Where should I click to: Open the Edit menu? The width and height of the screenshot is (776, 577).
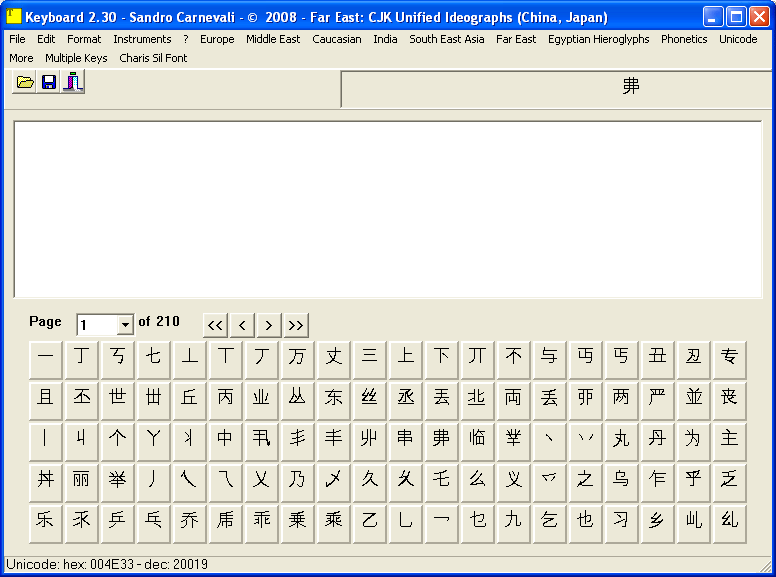point(46,39)
